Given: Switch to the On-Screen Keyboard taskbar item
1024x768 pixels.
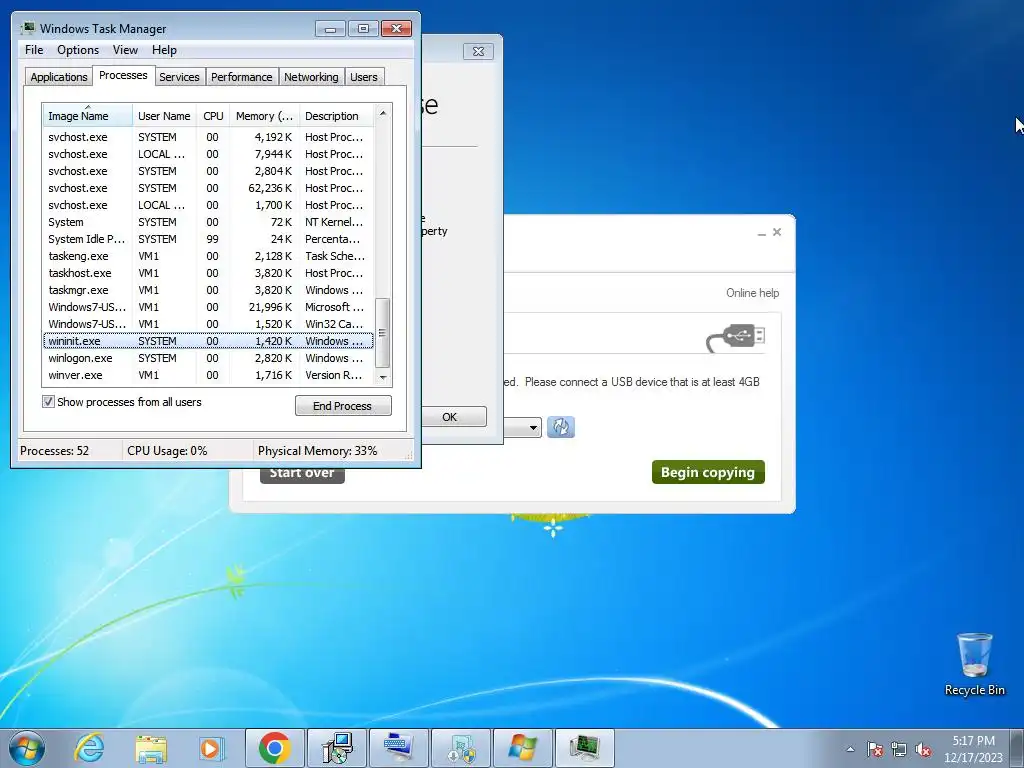Looking at the screenshot, I should pyautogui.click(x=399, y=748).
